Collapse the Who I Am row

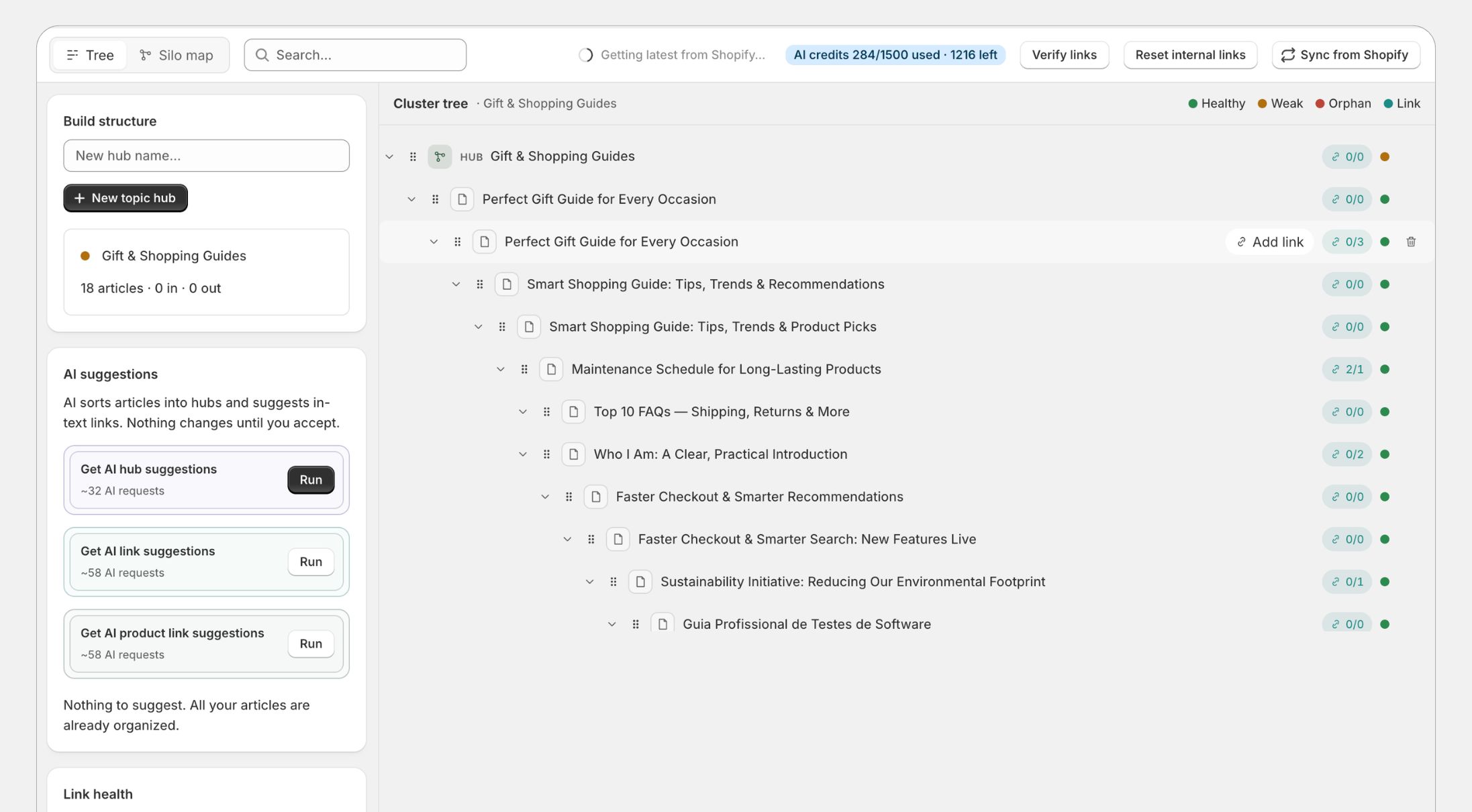(x=523, y=454)
